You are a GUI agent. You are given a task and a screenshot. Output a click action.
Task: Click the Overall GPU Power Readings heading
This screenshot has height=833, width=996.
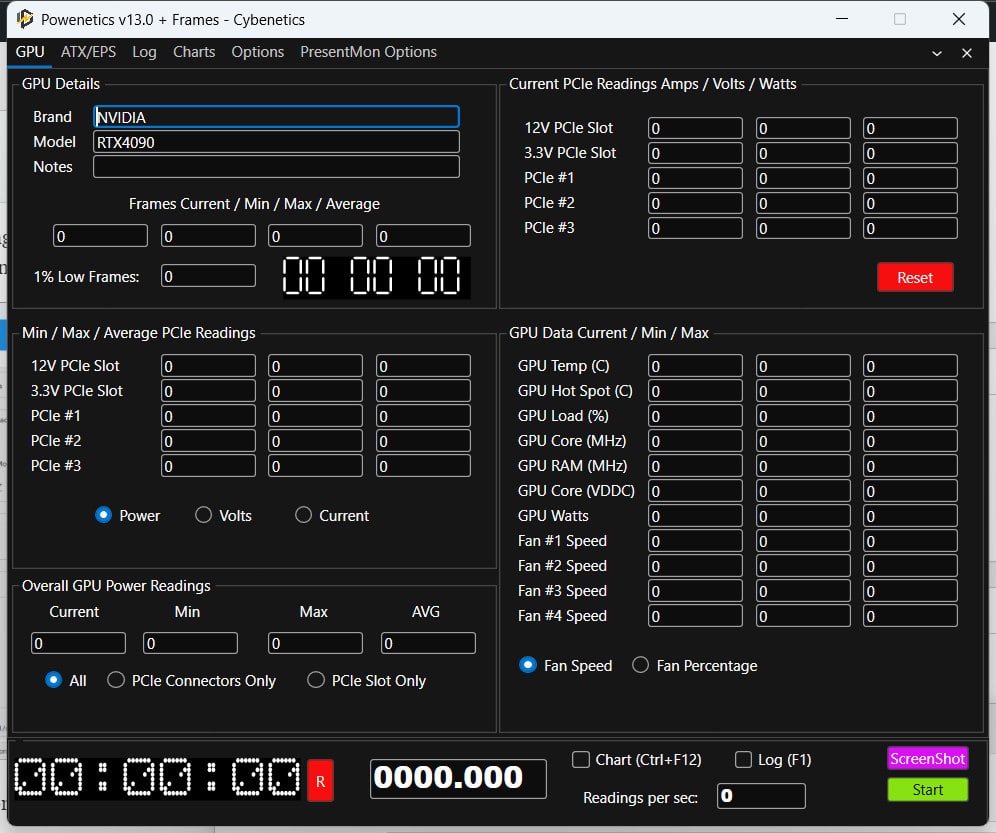pos(116,586)
